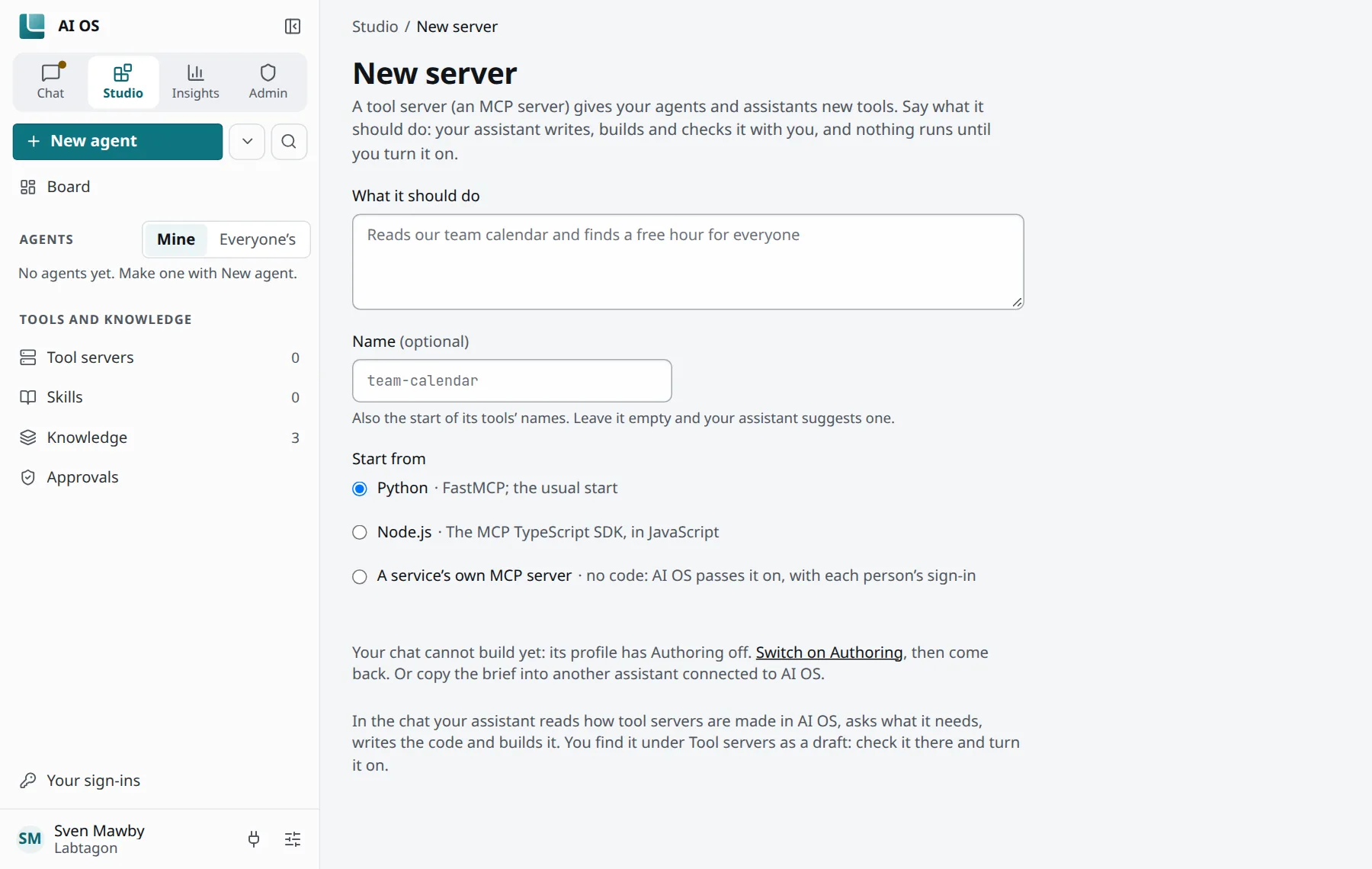Click the AI OS logo icon
This screenshot has width=1372, height=869.
32,26
